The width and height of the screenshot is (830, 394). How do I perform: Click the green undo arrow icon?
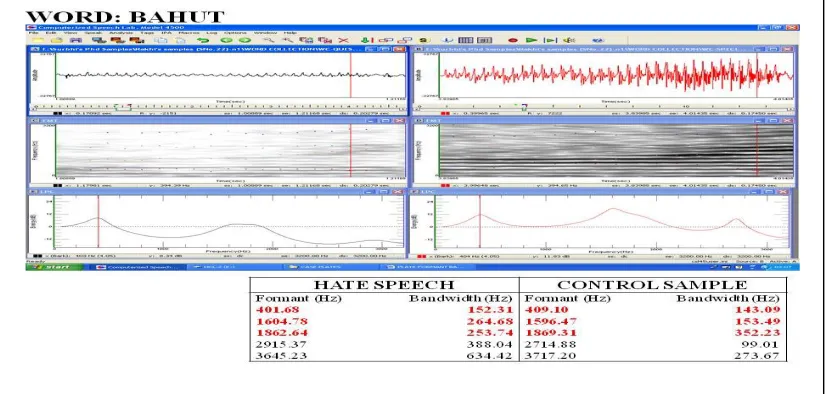tap(203, 40)
